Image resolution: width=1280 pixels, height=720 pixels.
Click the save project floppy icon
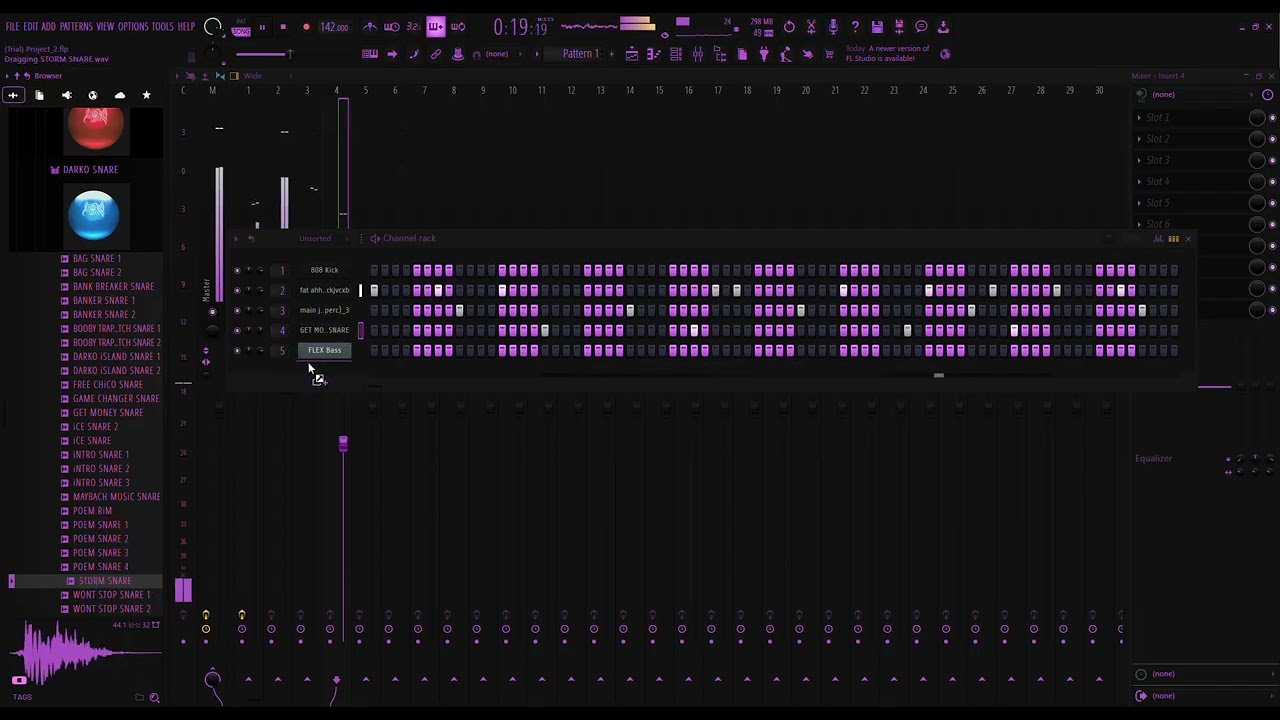click(877, 27)
